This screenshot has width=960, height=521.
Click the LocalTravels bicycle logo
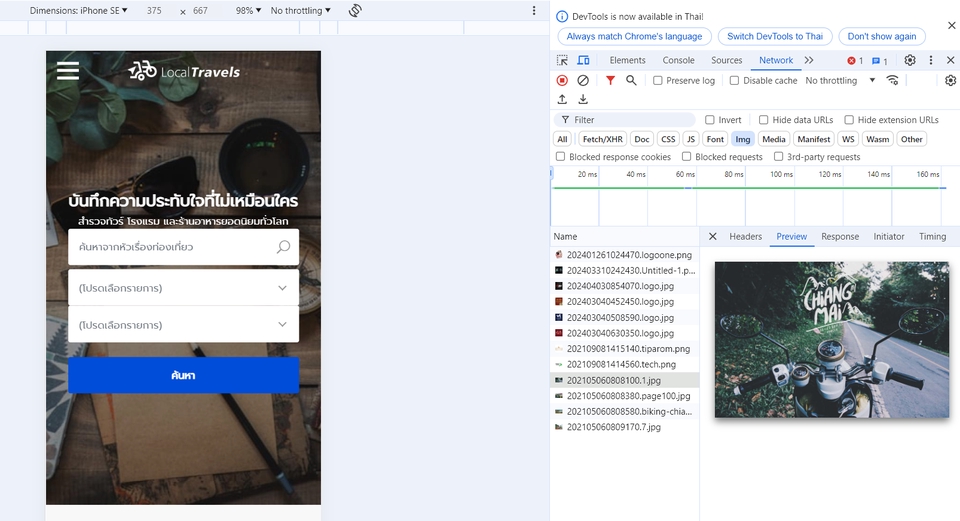(x=184, y=71)
